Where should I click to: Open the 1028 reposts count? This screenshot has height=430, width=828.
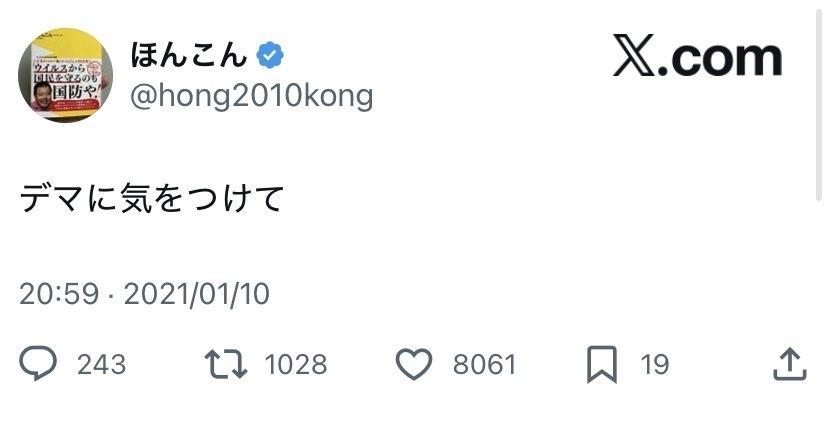tap(296, 365)
